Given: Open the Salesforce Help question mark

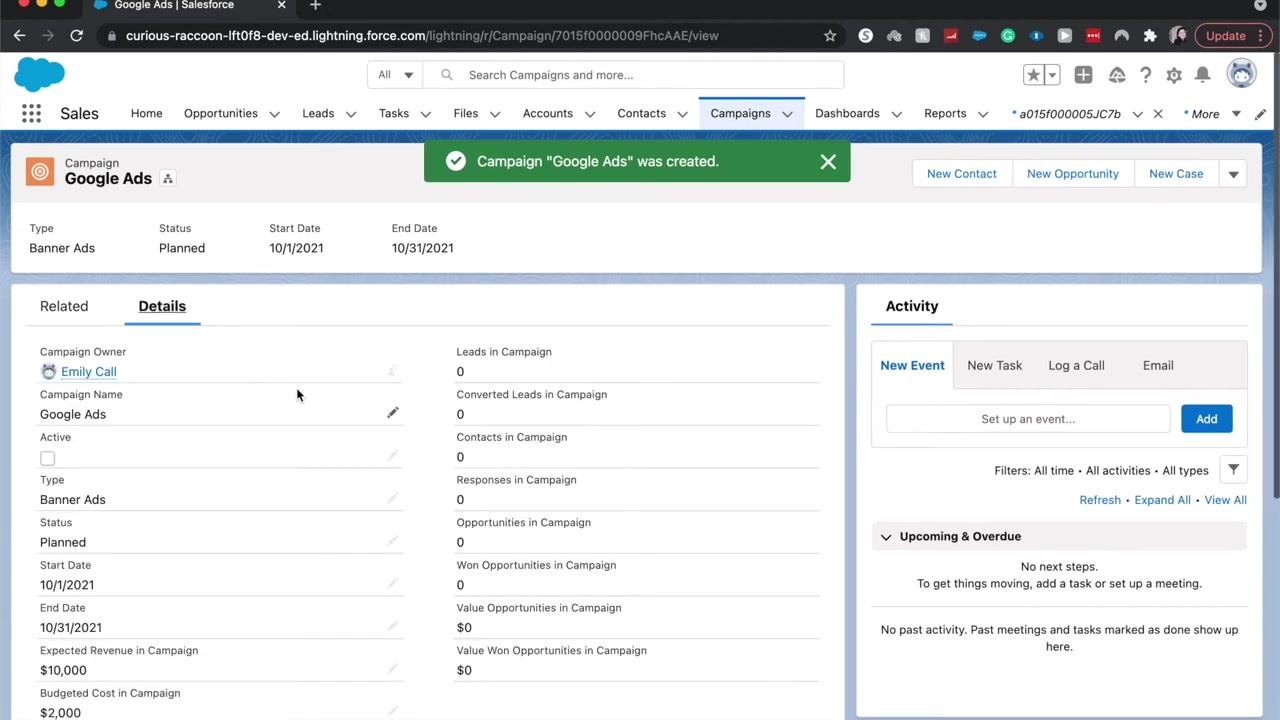Looking at the screenshot, I should (1146, 75).
